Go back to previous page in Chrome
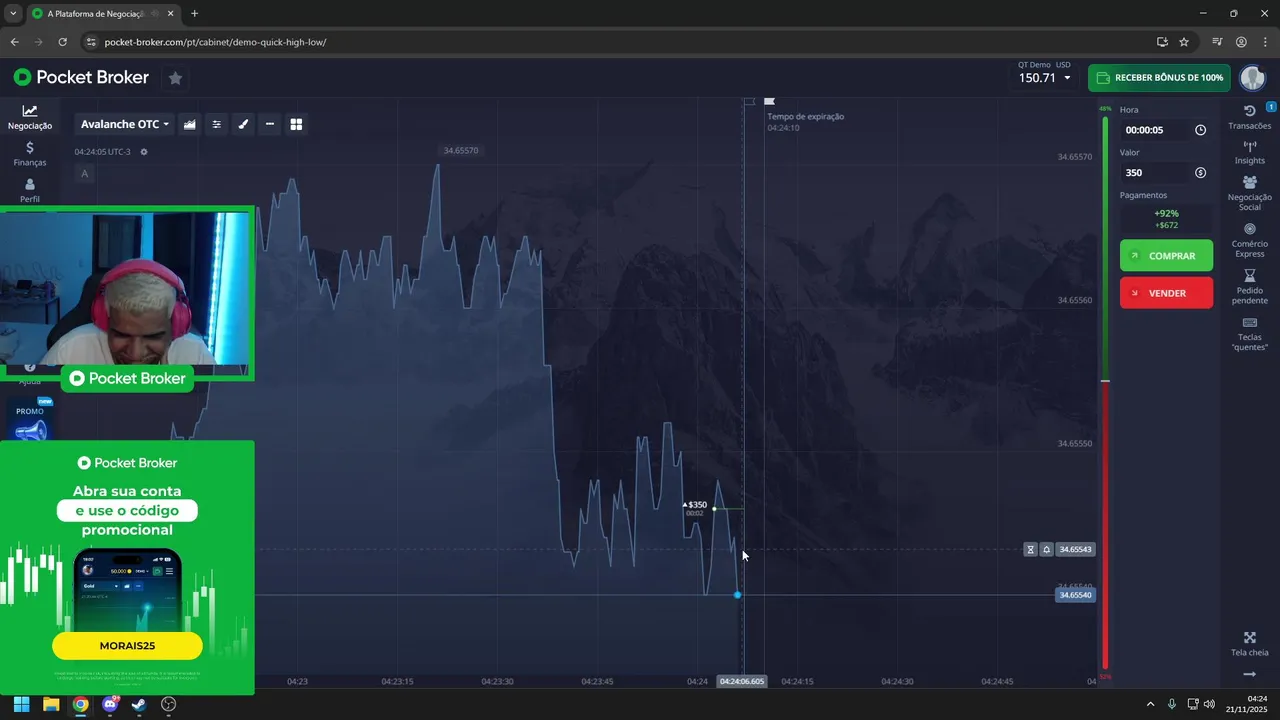Image resolution: width=1280 pixels, height=720 pixels. pos(14,42)
